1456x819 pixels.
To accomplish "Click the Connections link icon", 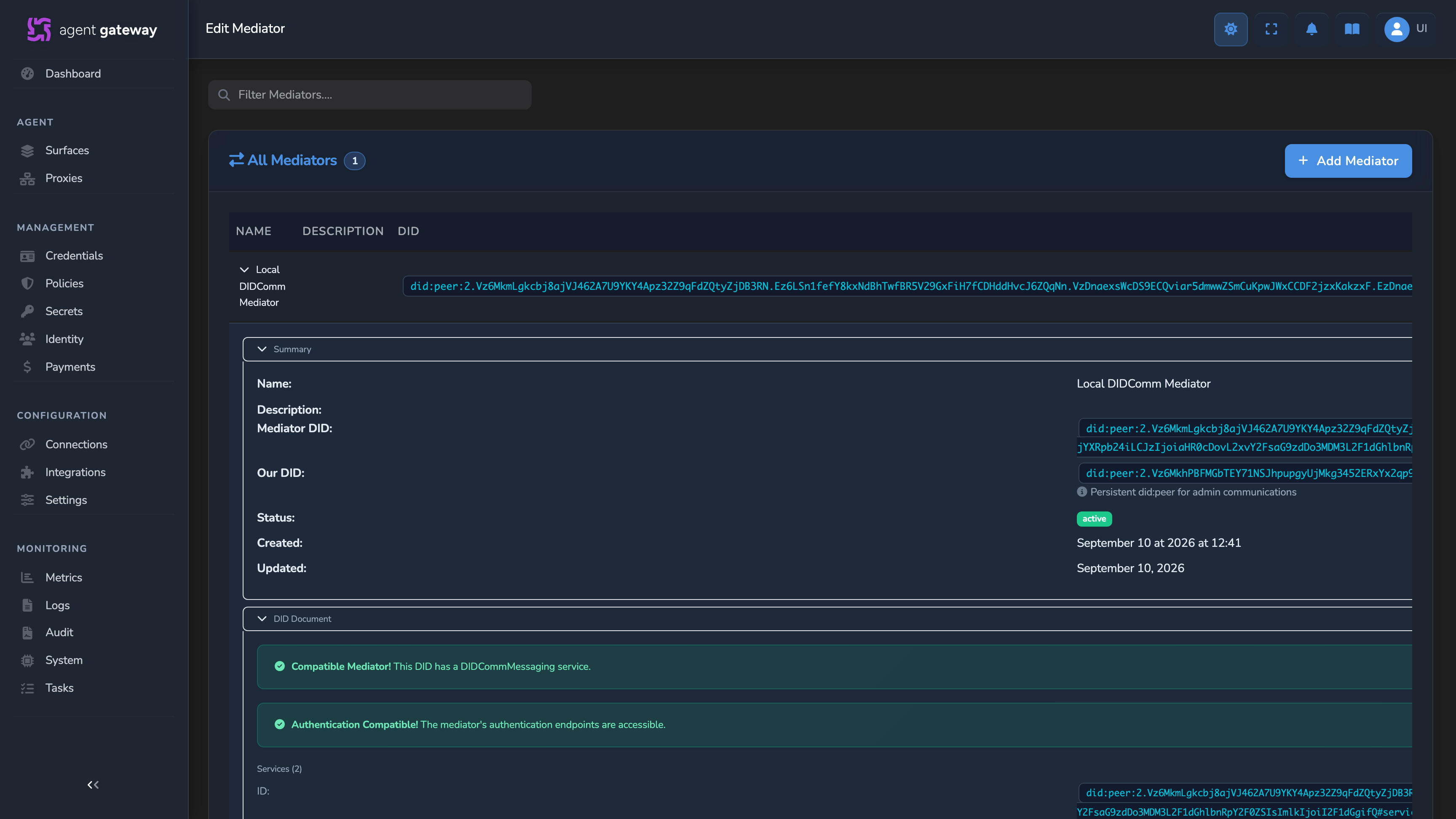I will tap(27, 444).
